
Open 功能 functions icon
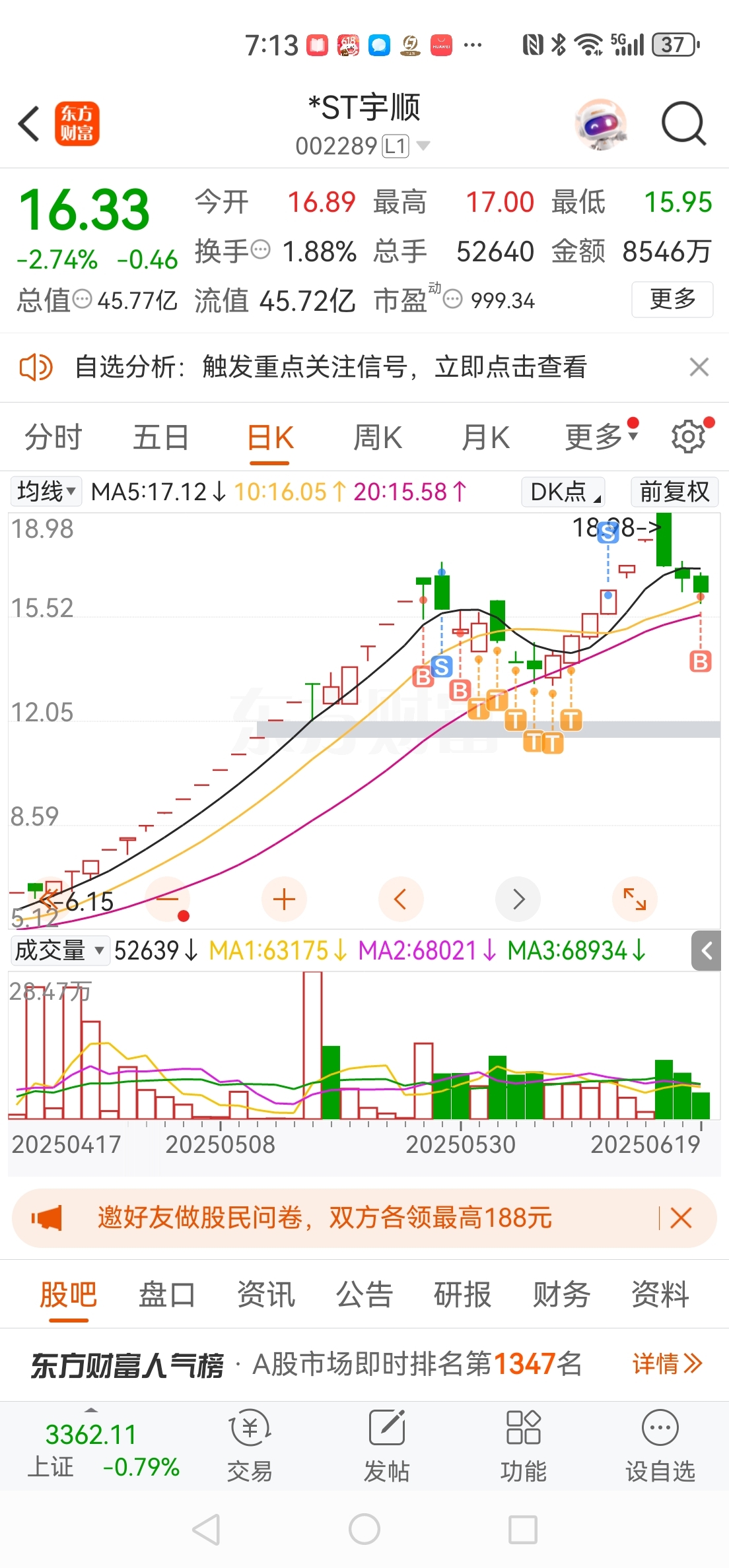[x=524, y=1445]
